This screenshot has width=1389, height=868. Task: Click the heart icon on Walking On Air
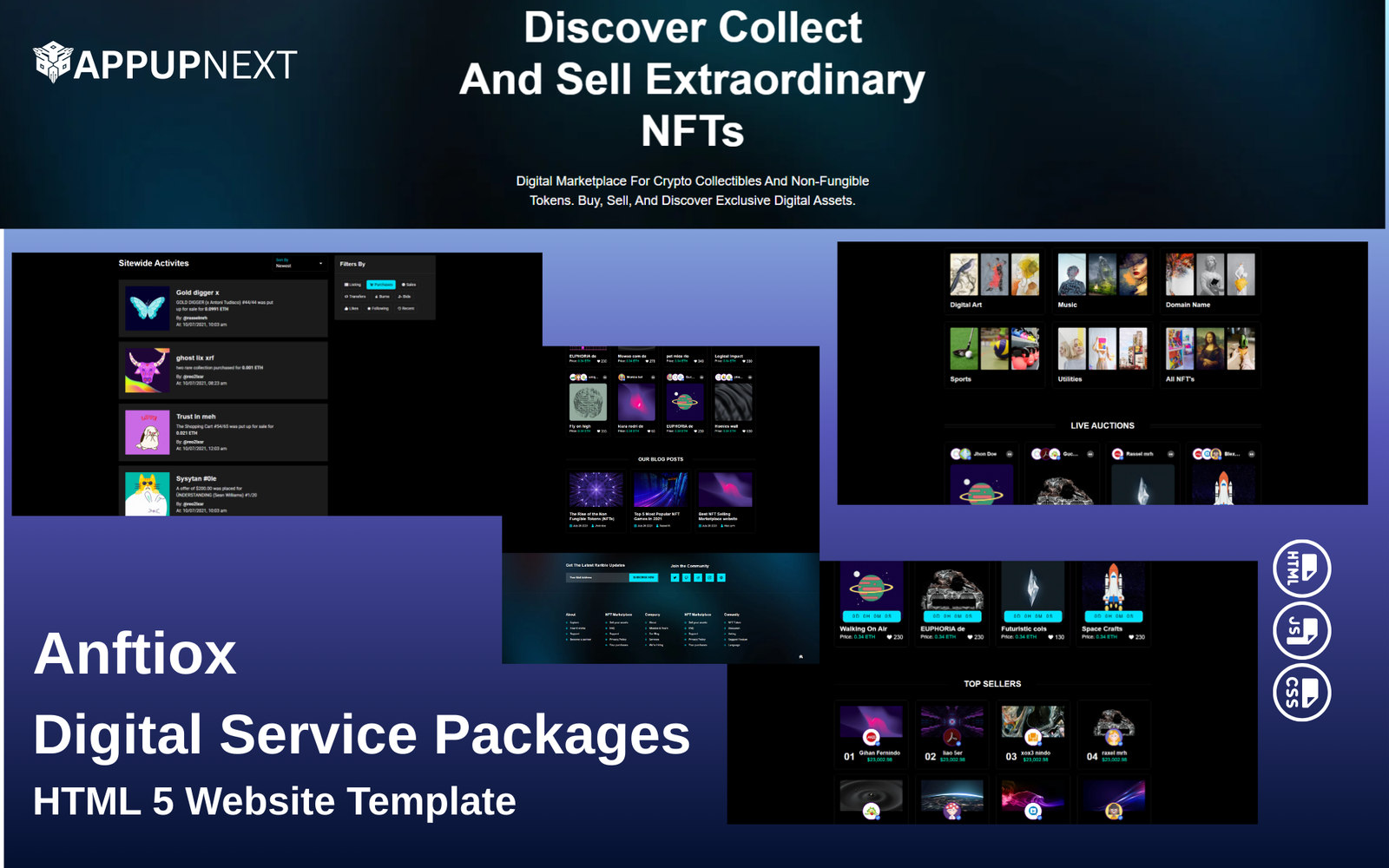click(x=889, y=637)
